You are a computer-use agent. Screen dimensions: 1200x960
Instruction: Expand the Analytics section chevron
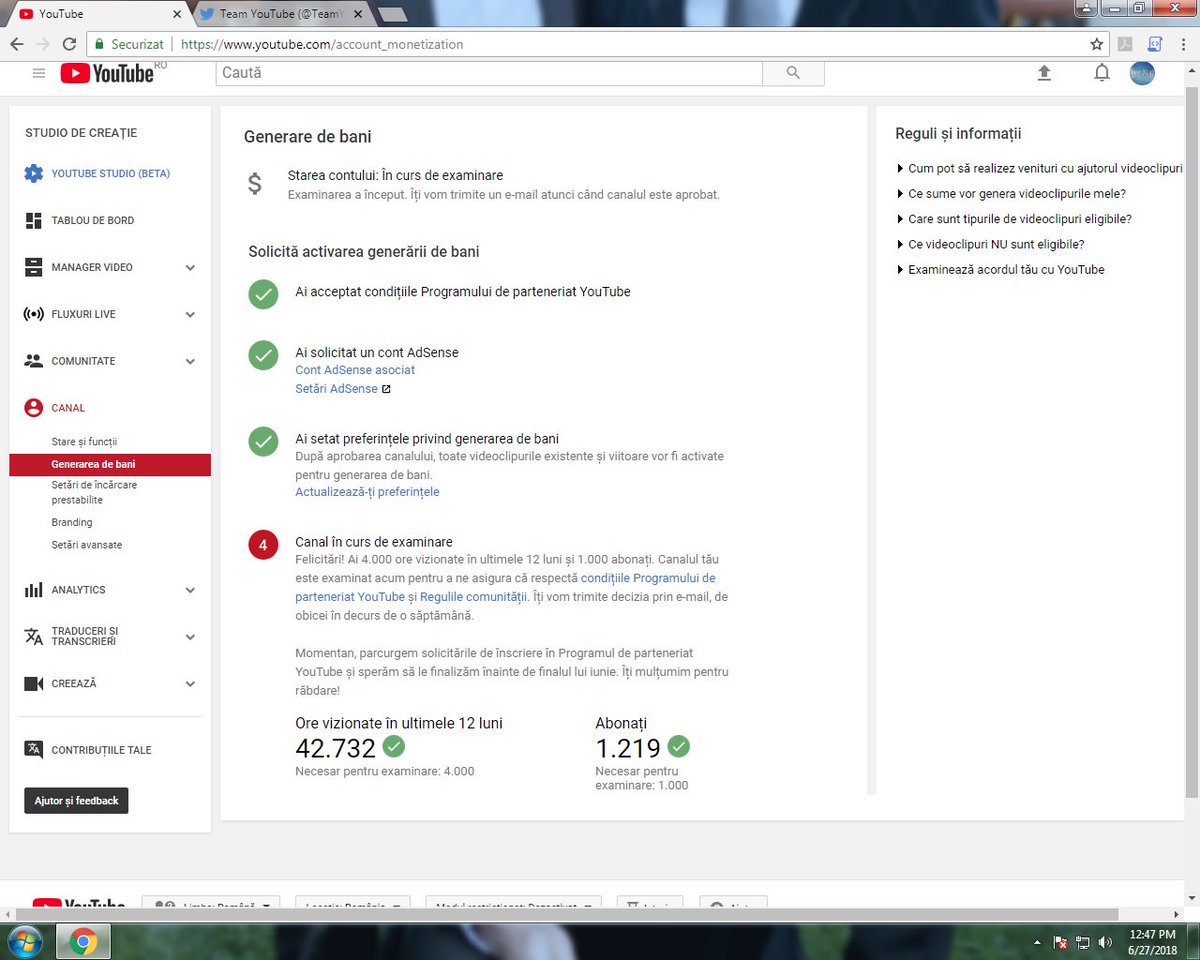tap(190, 590)
